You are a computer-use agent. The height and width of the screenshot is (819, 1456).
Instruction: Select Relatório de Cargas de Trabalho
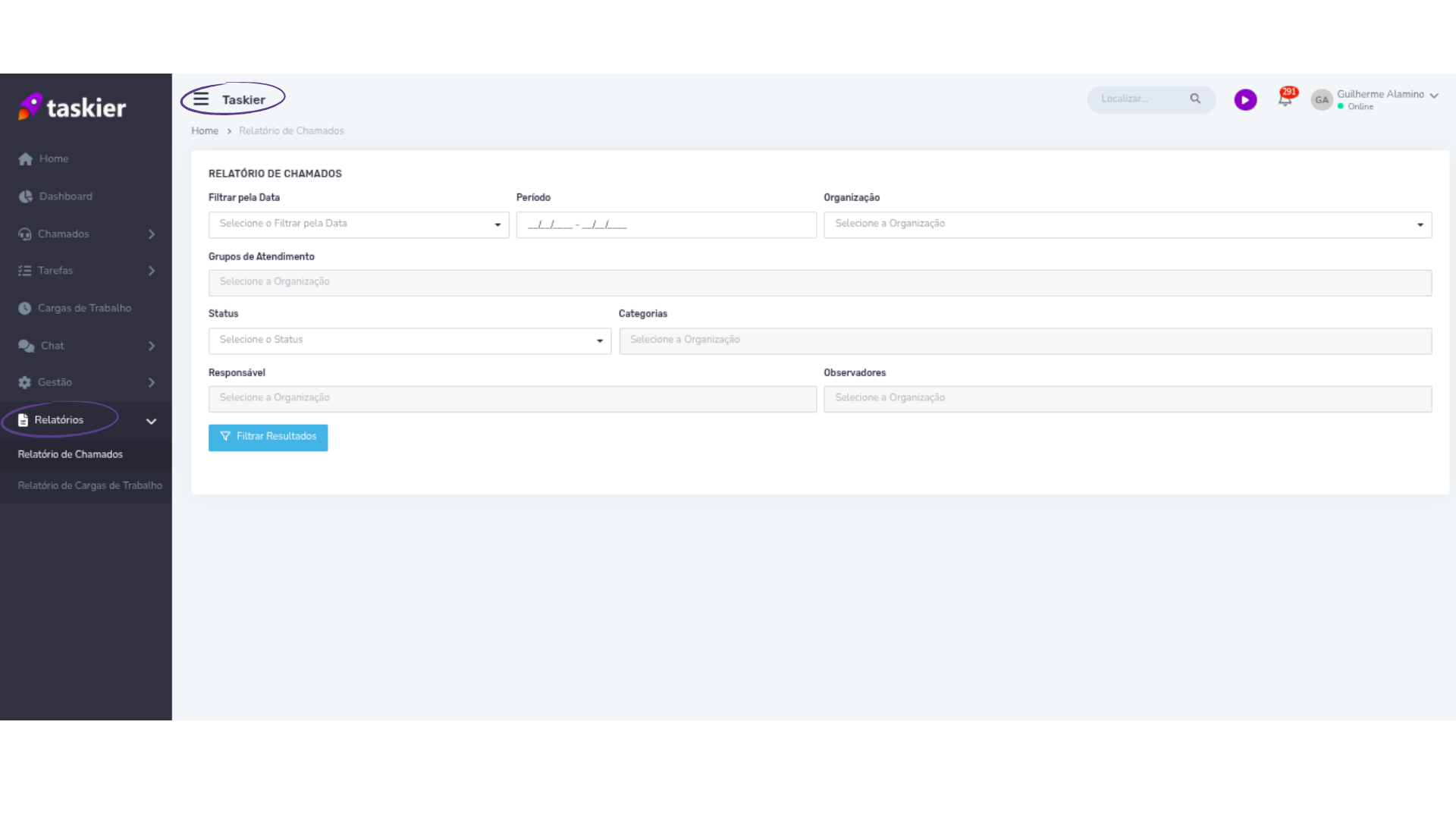point(89,486)
